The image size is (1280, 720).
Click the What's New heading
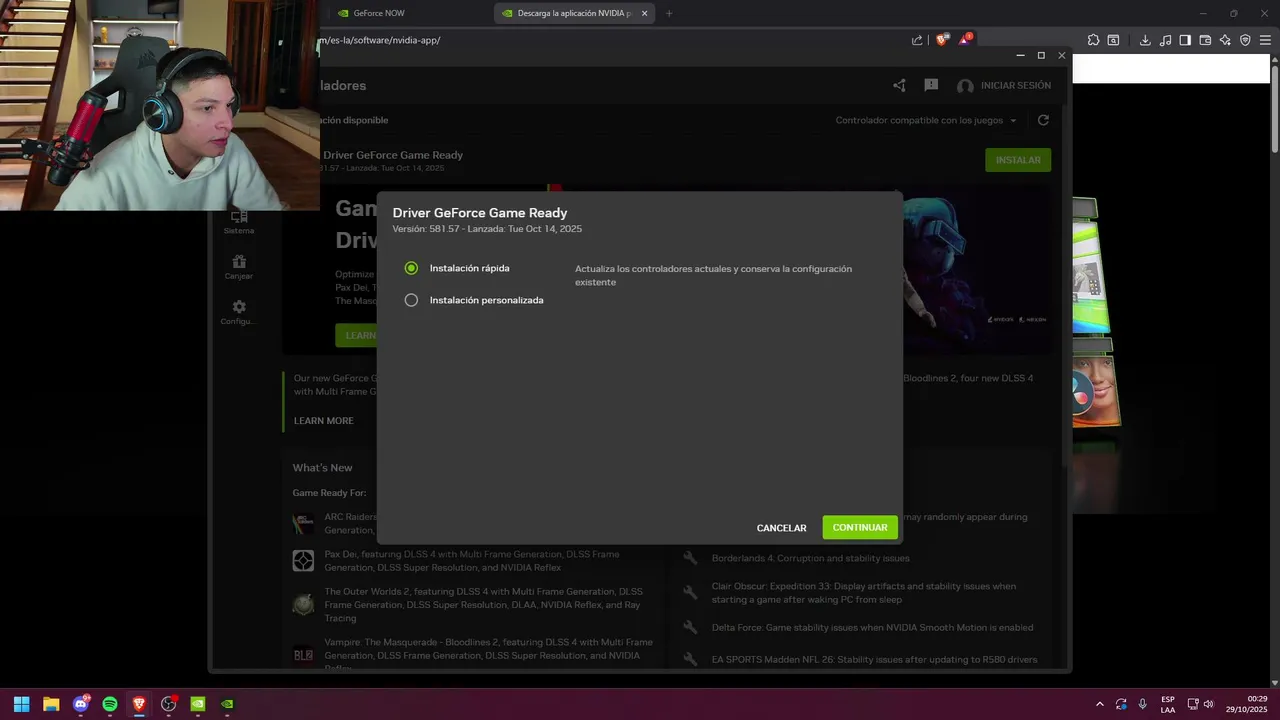pos(322,468)
